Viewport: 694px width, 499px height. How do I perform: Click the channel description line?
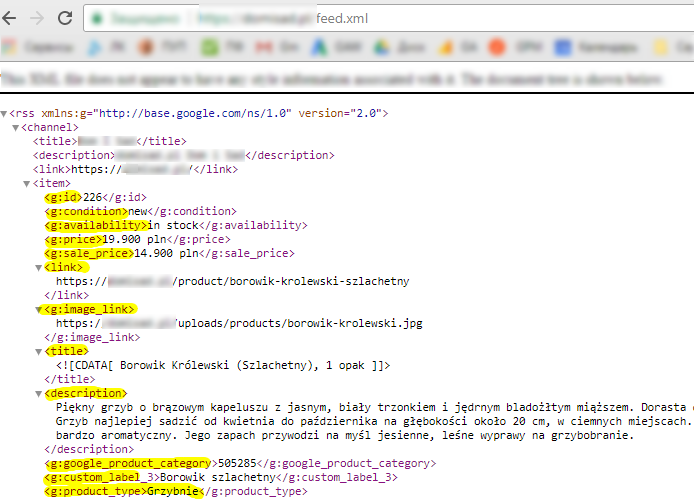[x=184, y=156]
